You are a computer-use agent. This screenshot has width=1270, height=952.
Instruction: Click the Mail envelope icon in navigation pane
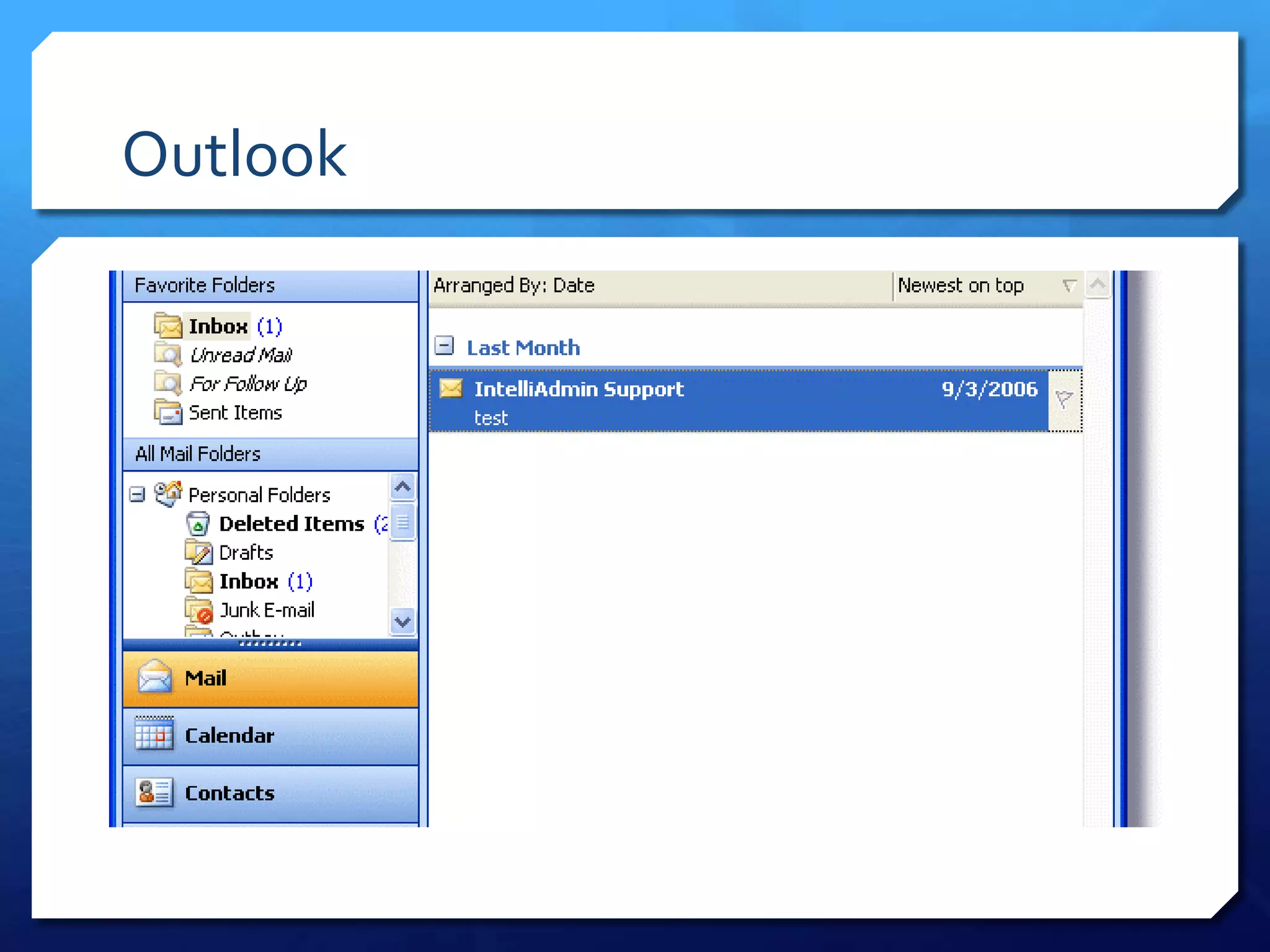click(x=154, y=677)
